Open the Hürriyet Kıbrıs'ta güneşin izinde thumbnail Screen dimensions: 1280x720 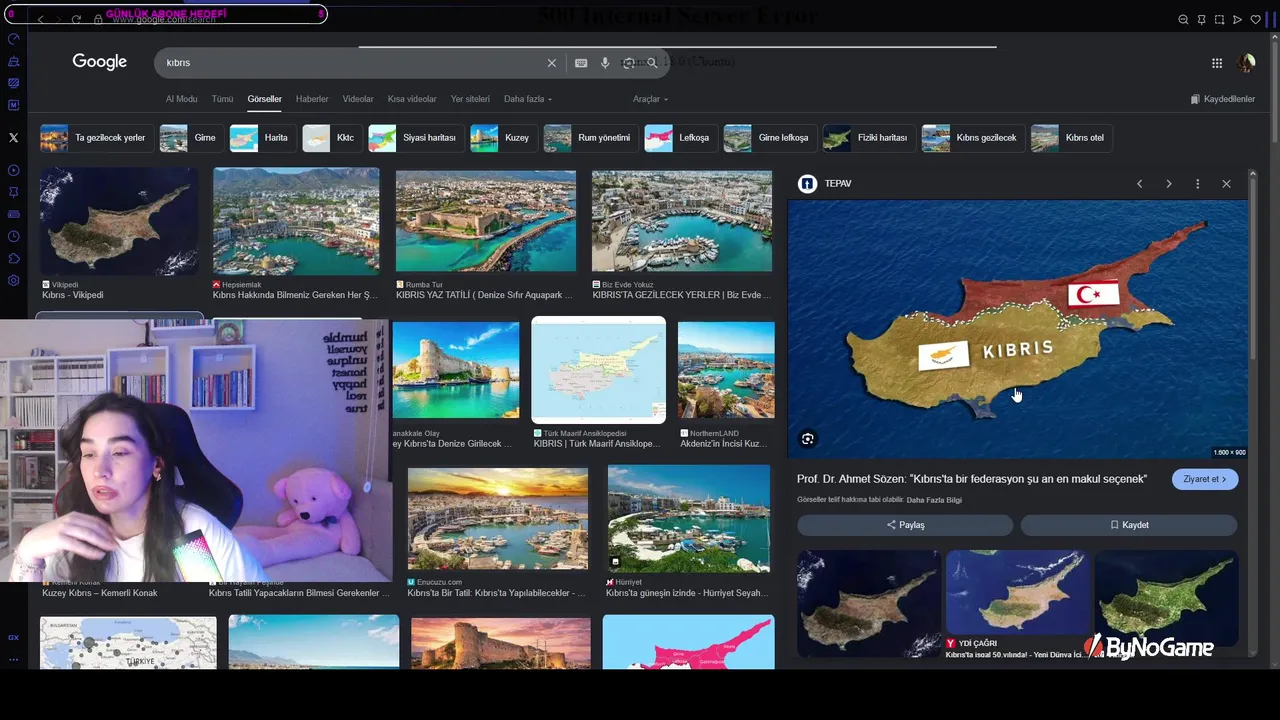click(x=689, y=518)
